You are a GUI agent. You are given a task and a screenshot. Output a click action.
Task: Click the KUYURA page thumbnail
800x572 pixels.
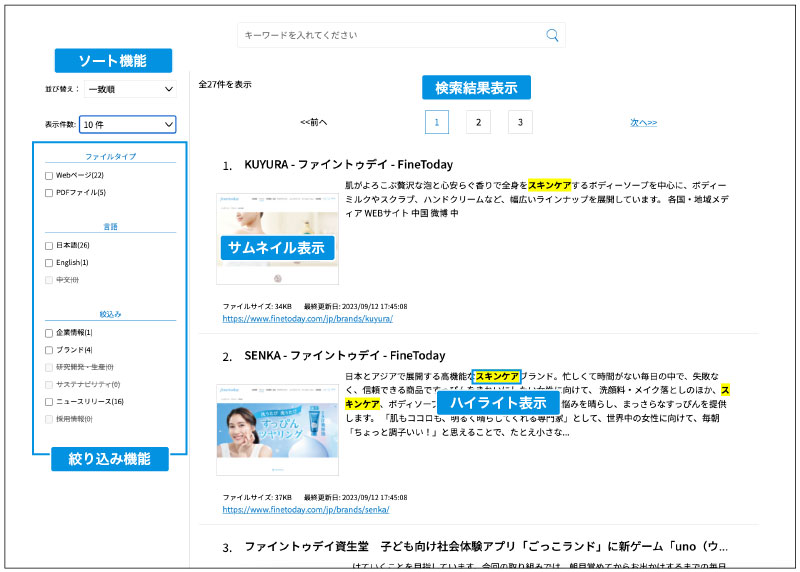point(278,239)
